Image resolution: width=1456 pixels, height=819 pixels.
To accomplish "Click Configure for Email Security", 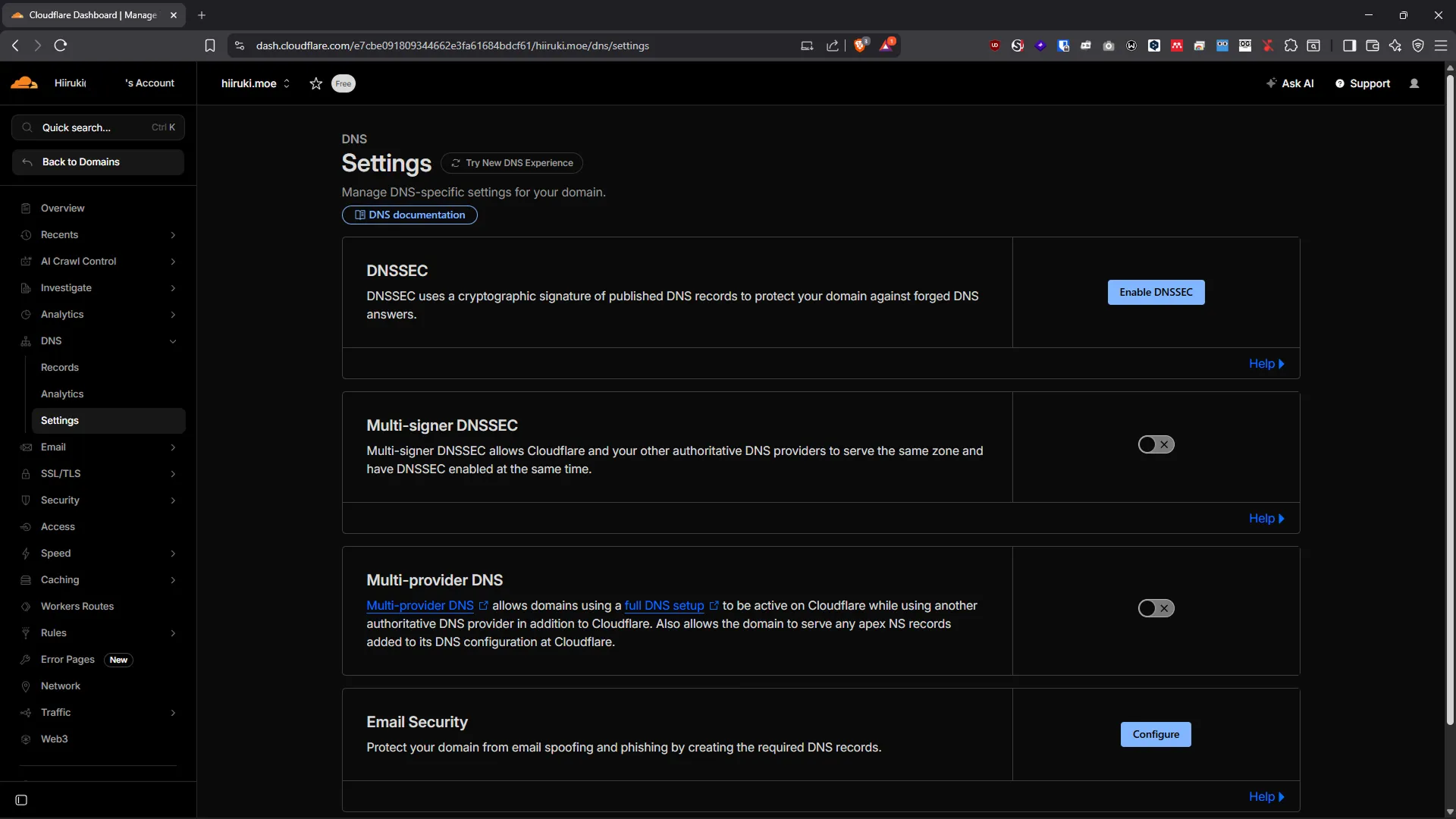I will tap(1156, 735).
